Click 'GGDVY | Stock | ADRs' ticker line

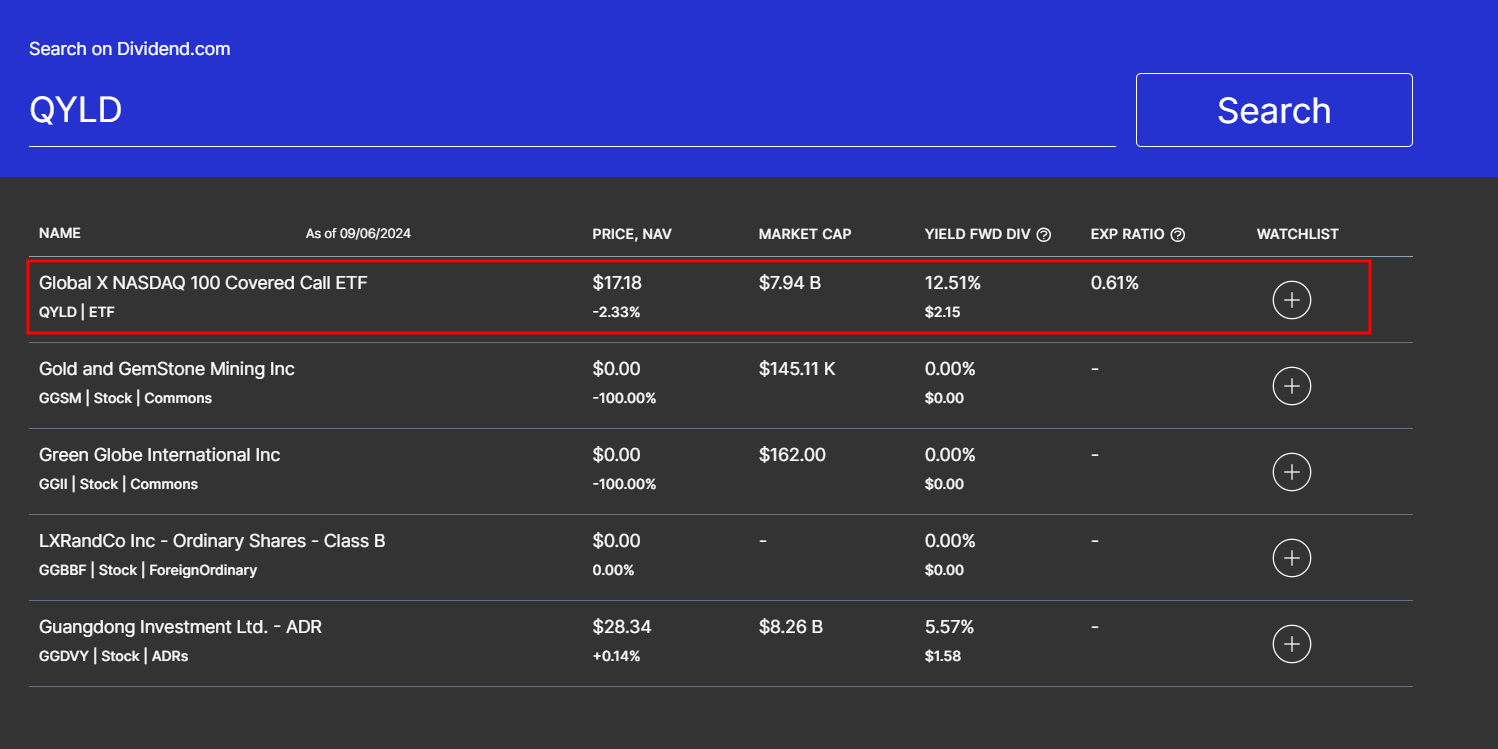[x=114, y=656]
